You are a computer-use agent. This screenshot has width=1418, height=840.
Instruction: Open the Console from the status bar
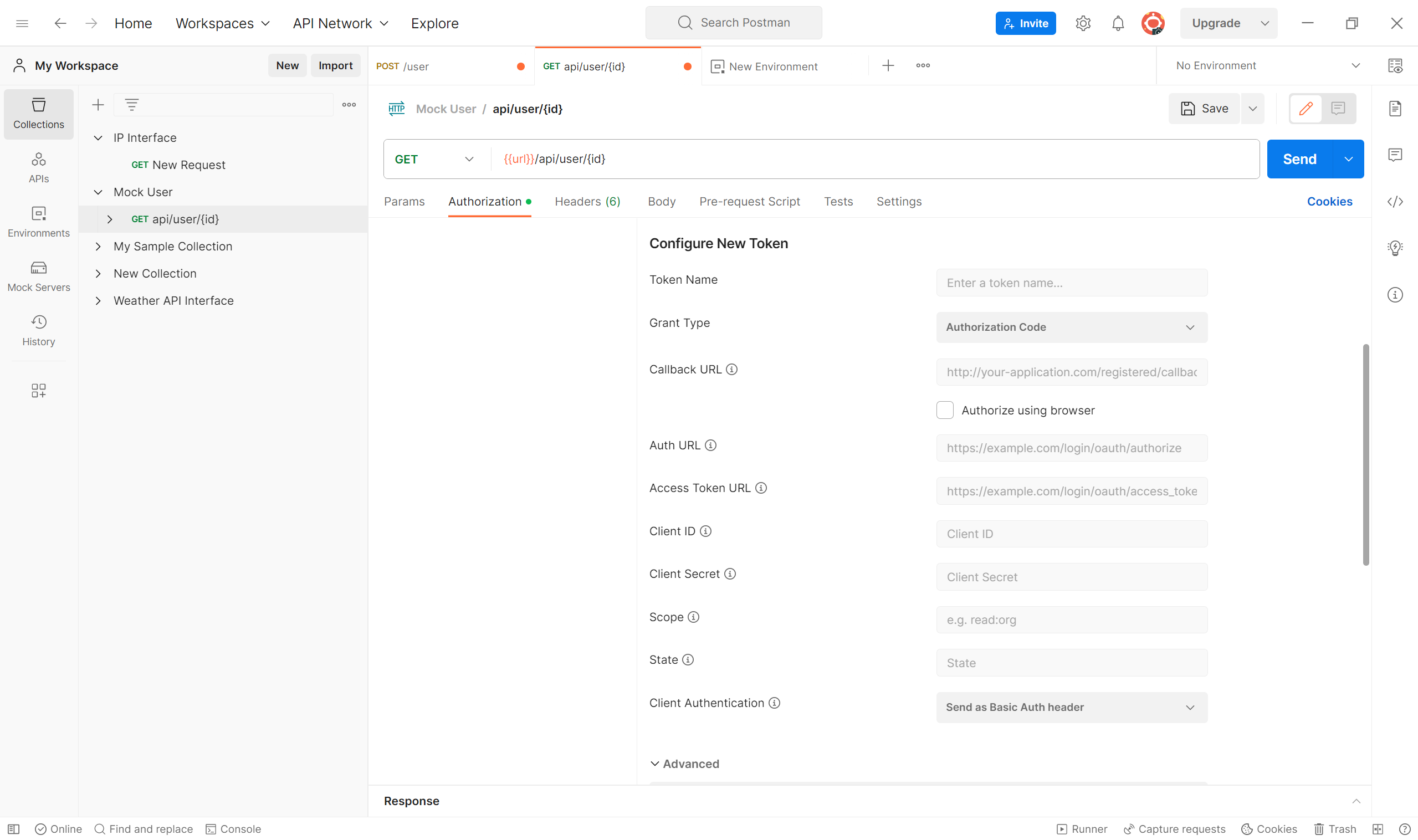[233, 829]
